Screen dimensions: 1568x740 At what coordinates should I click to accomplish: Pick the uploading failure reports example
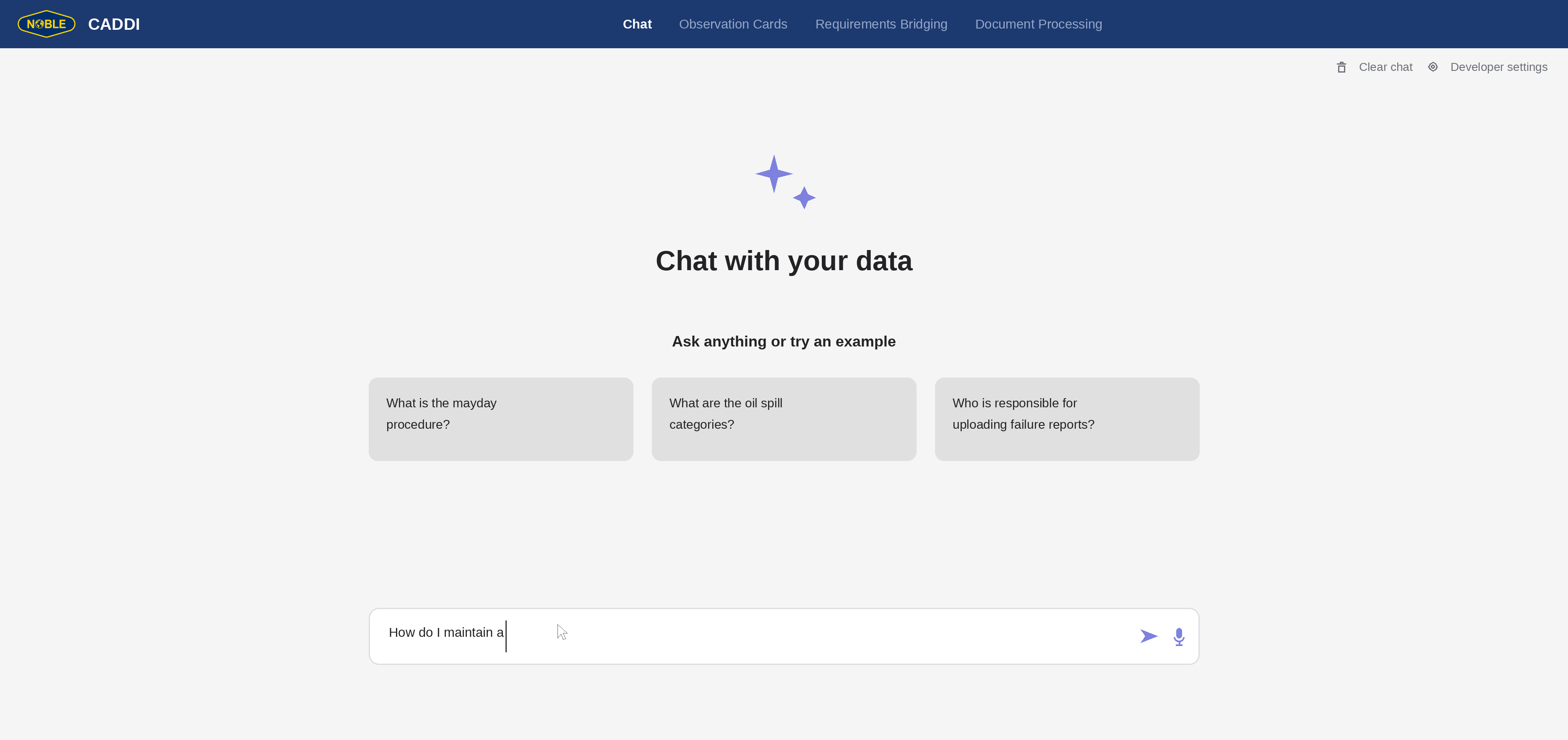click(x=1066, y=420)
